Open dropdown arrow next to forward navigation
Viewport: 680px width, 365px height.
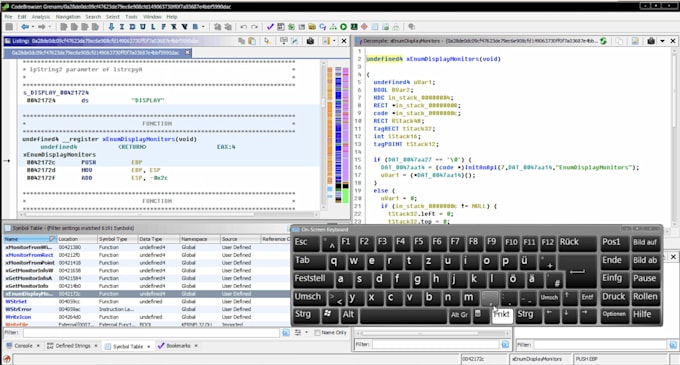49,27
